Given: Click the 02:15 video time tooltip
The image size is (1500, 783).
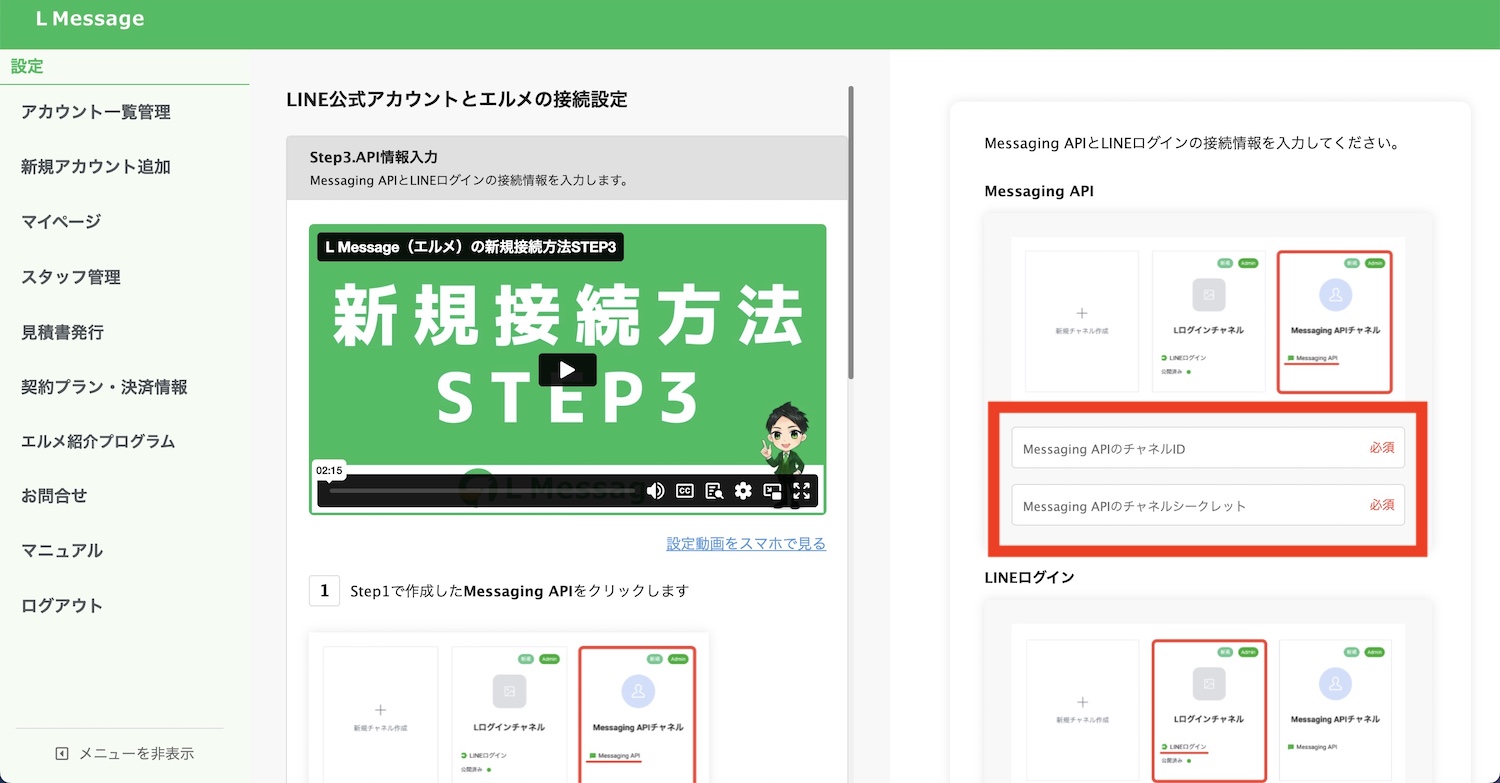Looking at the screenshot, I should coord(329,470).
